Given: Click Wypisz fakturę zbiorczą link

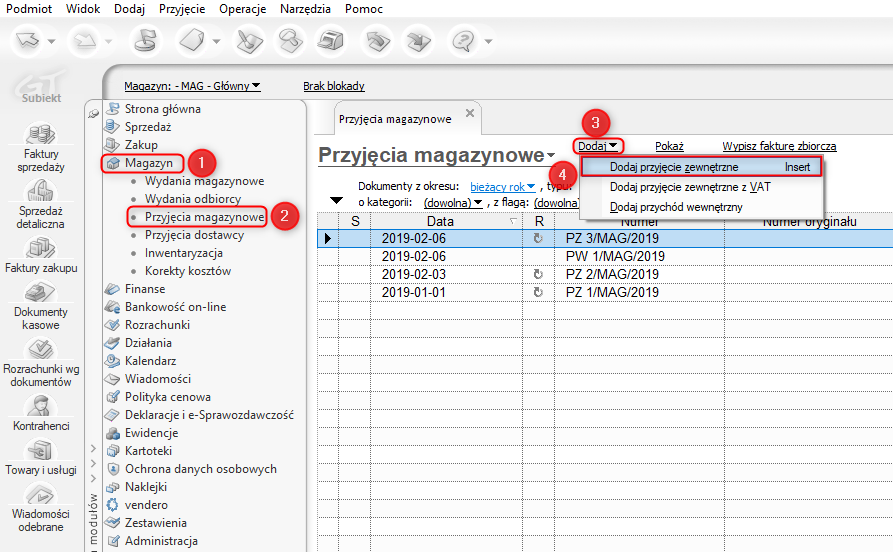Looking at the screenshot, I should pyautogui.click(x=779, y=146).
